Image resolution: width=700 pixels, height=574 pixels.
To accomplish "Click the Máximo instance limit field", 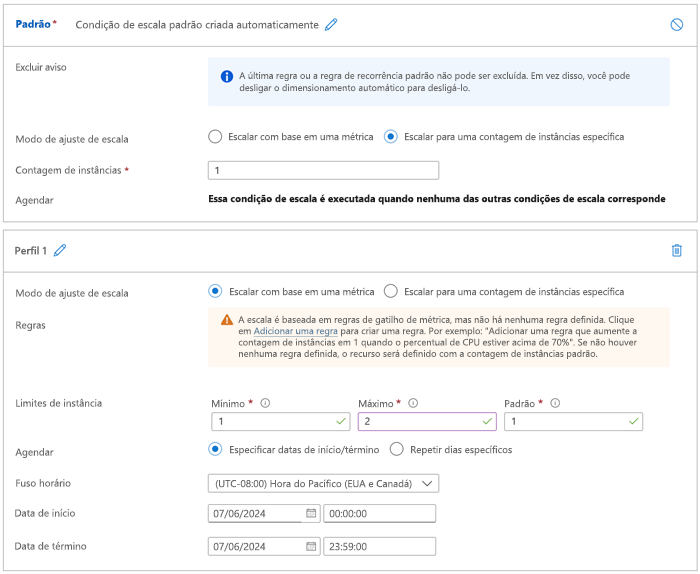I will [427, 421].
